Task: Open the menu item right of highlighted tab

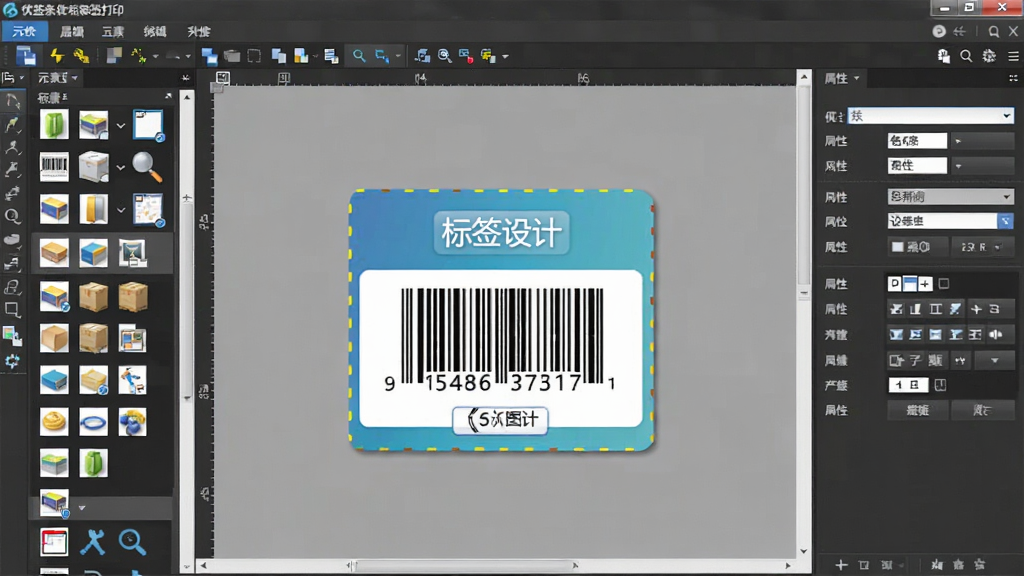Action: point(72,31)
